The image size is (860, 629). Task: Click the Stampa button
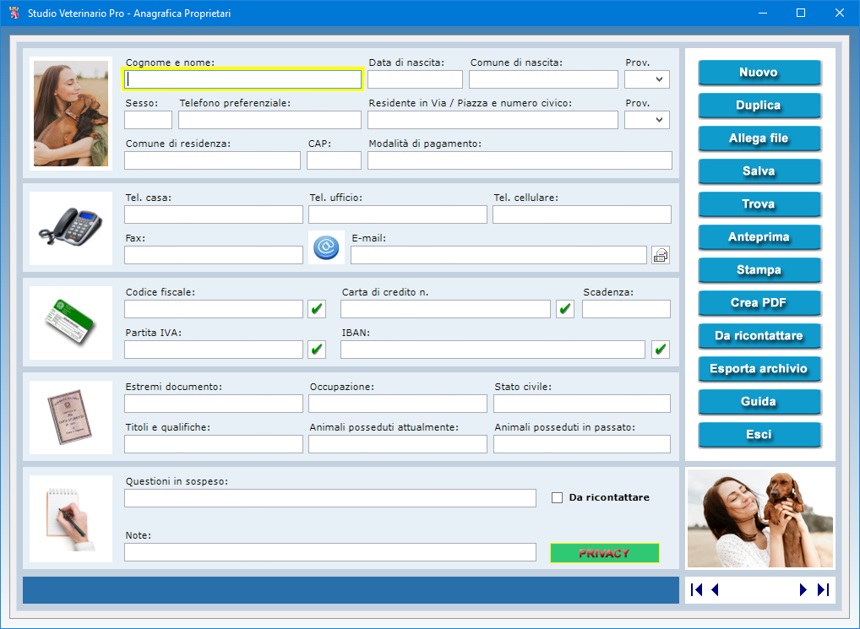pyautogui.click(x=759, y=270)
